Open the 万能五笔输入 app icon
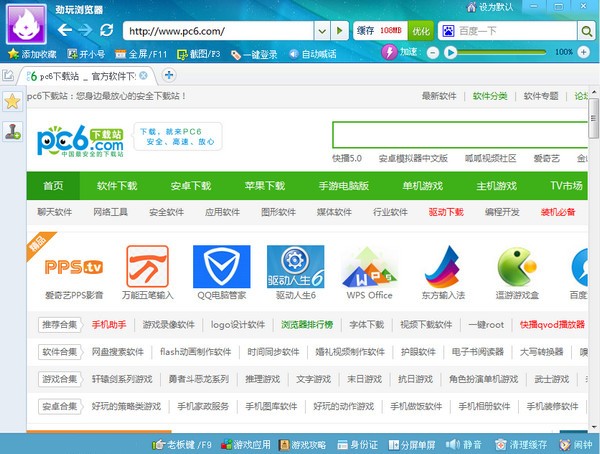 point(147,266)
